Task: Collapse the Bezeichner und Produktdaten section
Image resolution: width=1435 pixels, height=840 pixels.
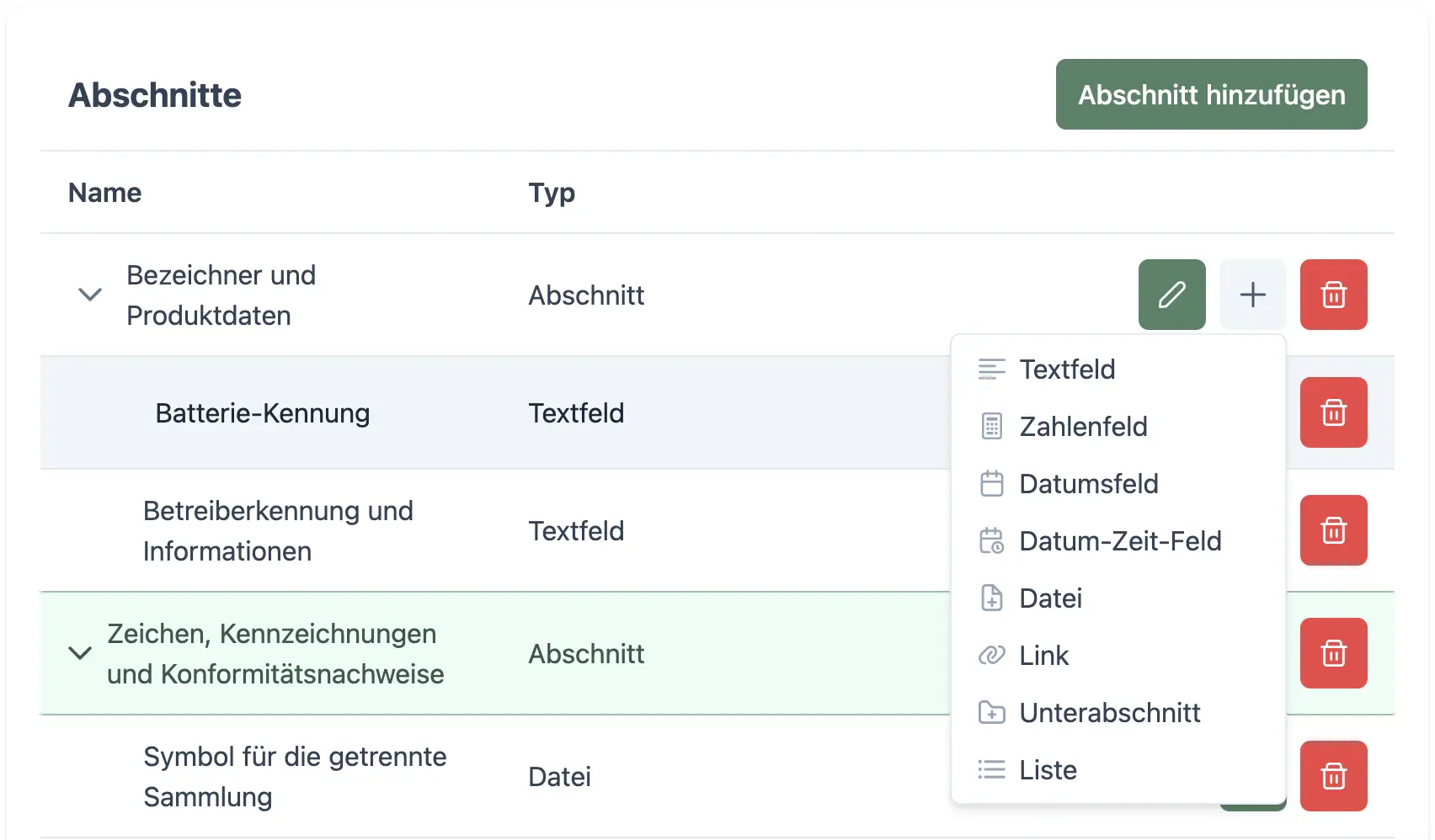Action: pyautogui.click(x=90, y=295)
